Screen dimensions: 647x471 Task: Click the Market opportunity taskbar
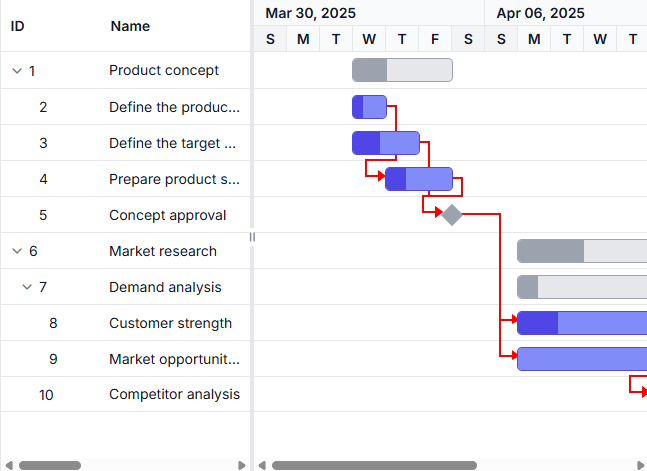pyautogui.click(x=580, y=359)
